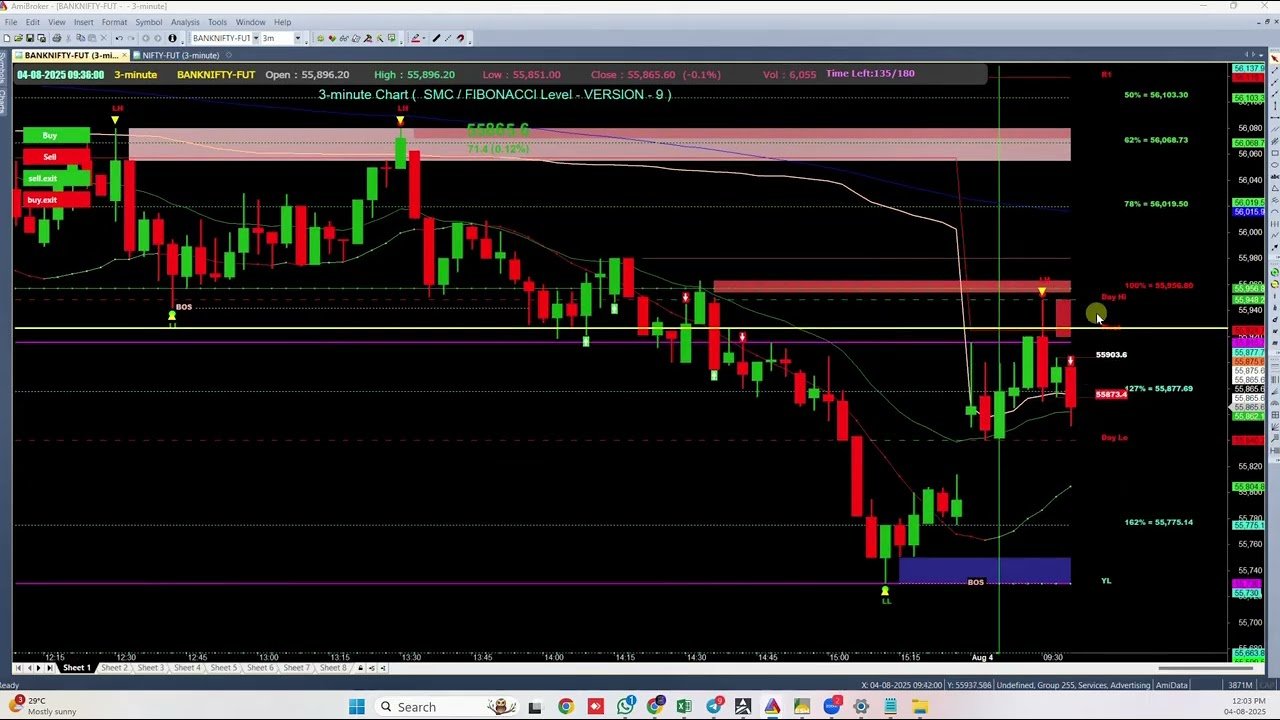Click the red buy.exit button

(43, 200)
